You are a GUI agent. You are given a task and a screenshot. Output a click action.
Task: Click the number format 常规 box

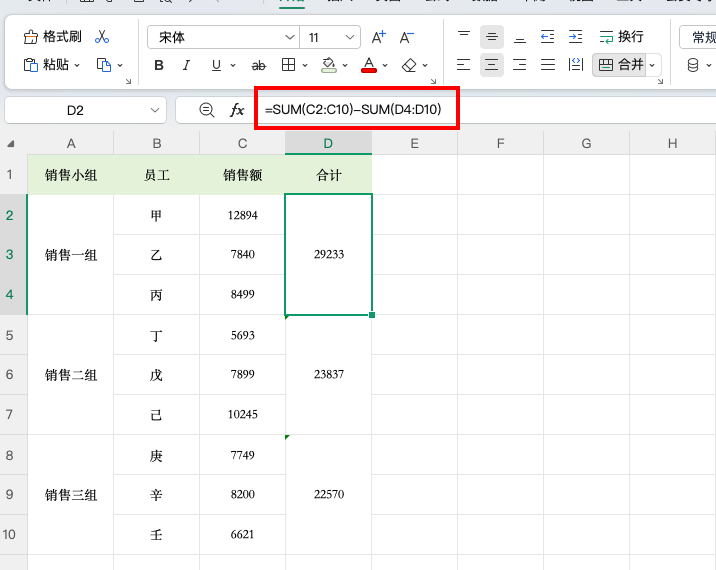pyautogui.click(x=698, y=37)
